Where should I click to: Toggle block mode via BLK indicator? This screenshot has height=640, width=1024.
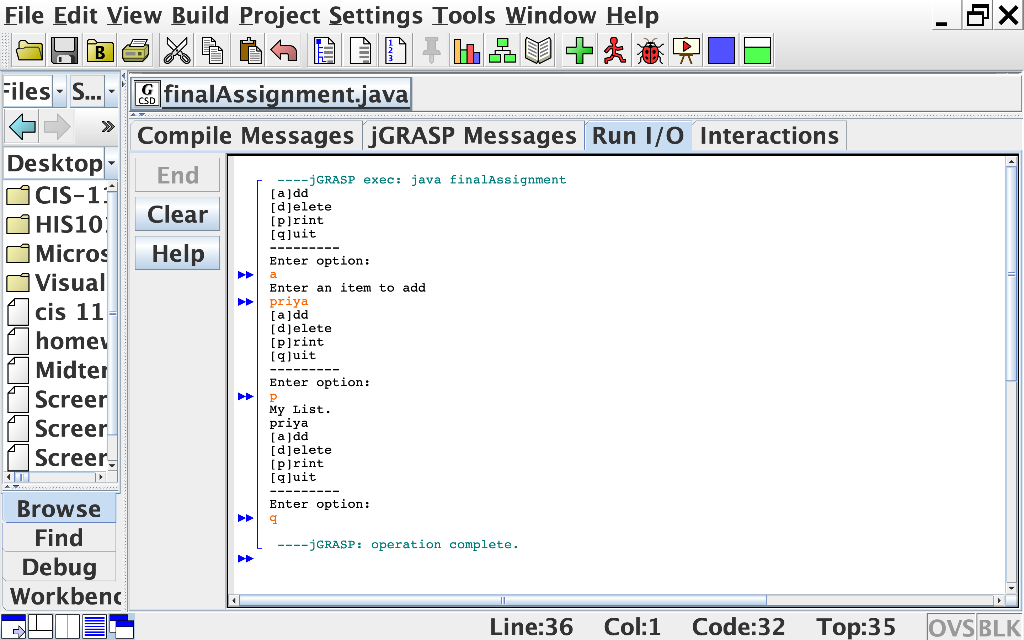click(x=997, y=626)
